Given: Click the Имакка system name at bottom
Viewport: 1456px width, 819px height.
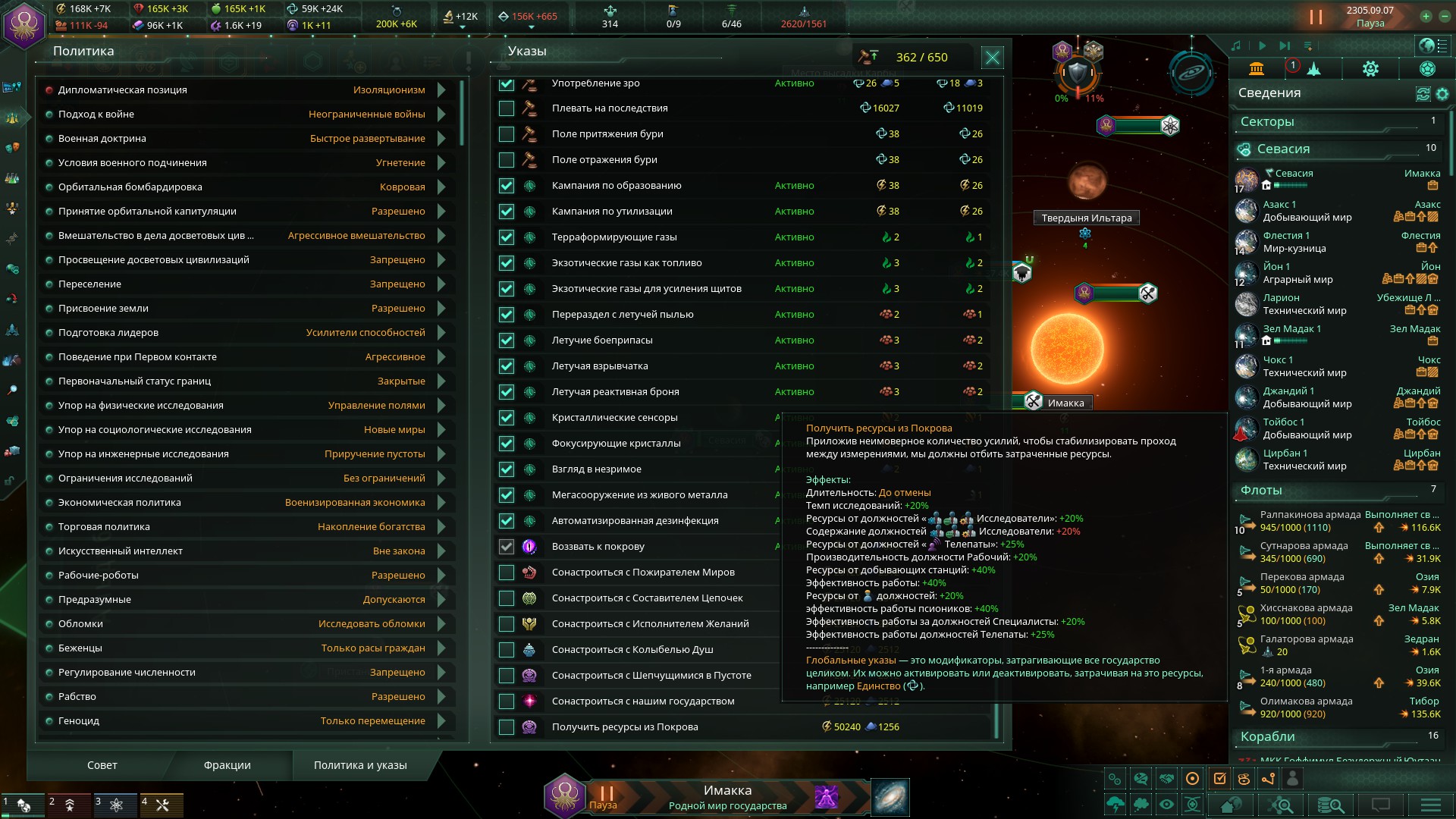Looking at the screenshot, I should point(727,790).
